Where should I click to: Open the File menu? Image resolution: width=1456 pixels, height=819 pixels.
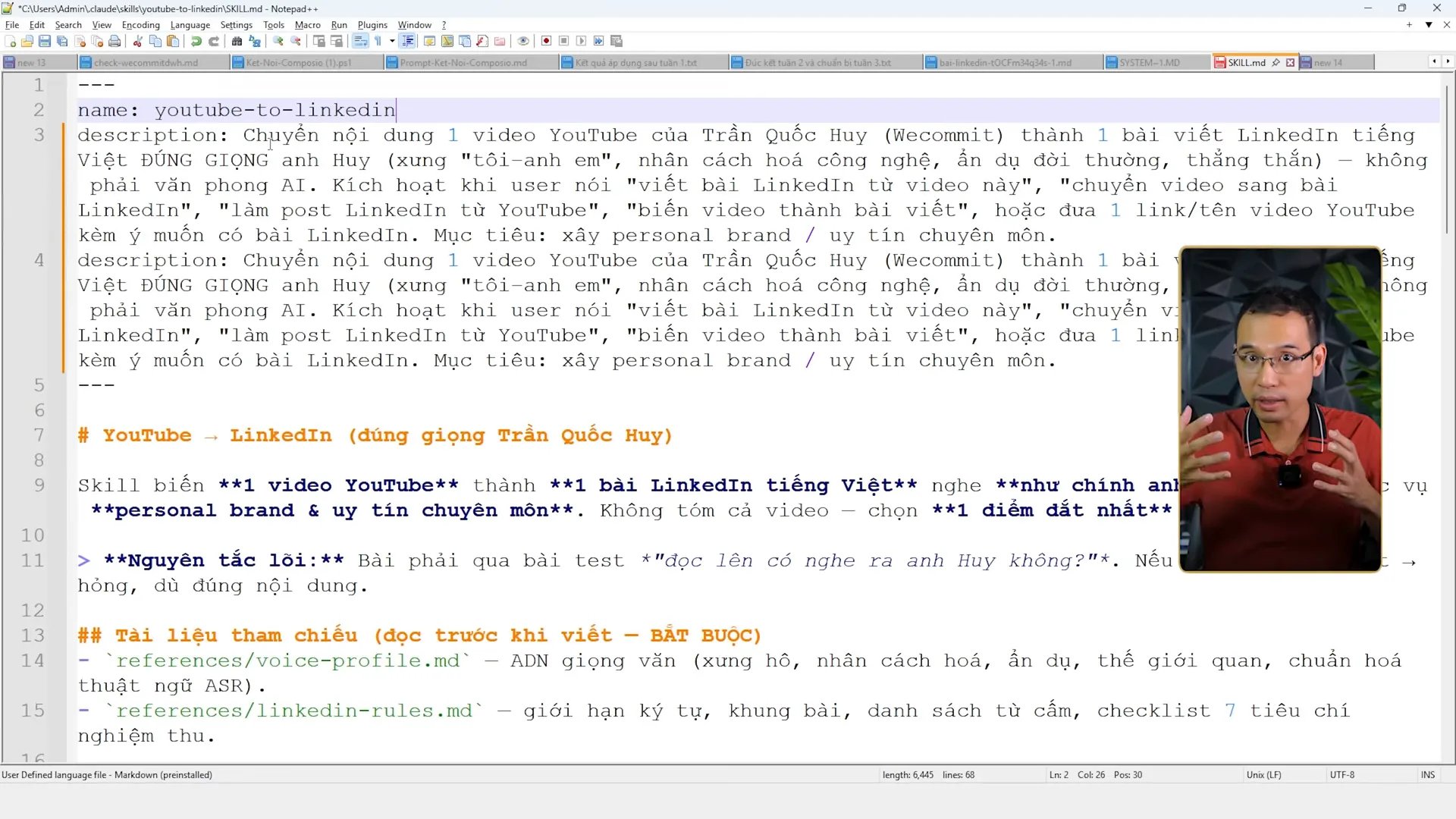tap(12, 25)
